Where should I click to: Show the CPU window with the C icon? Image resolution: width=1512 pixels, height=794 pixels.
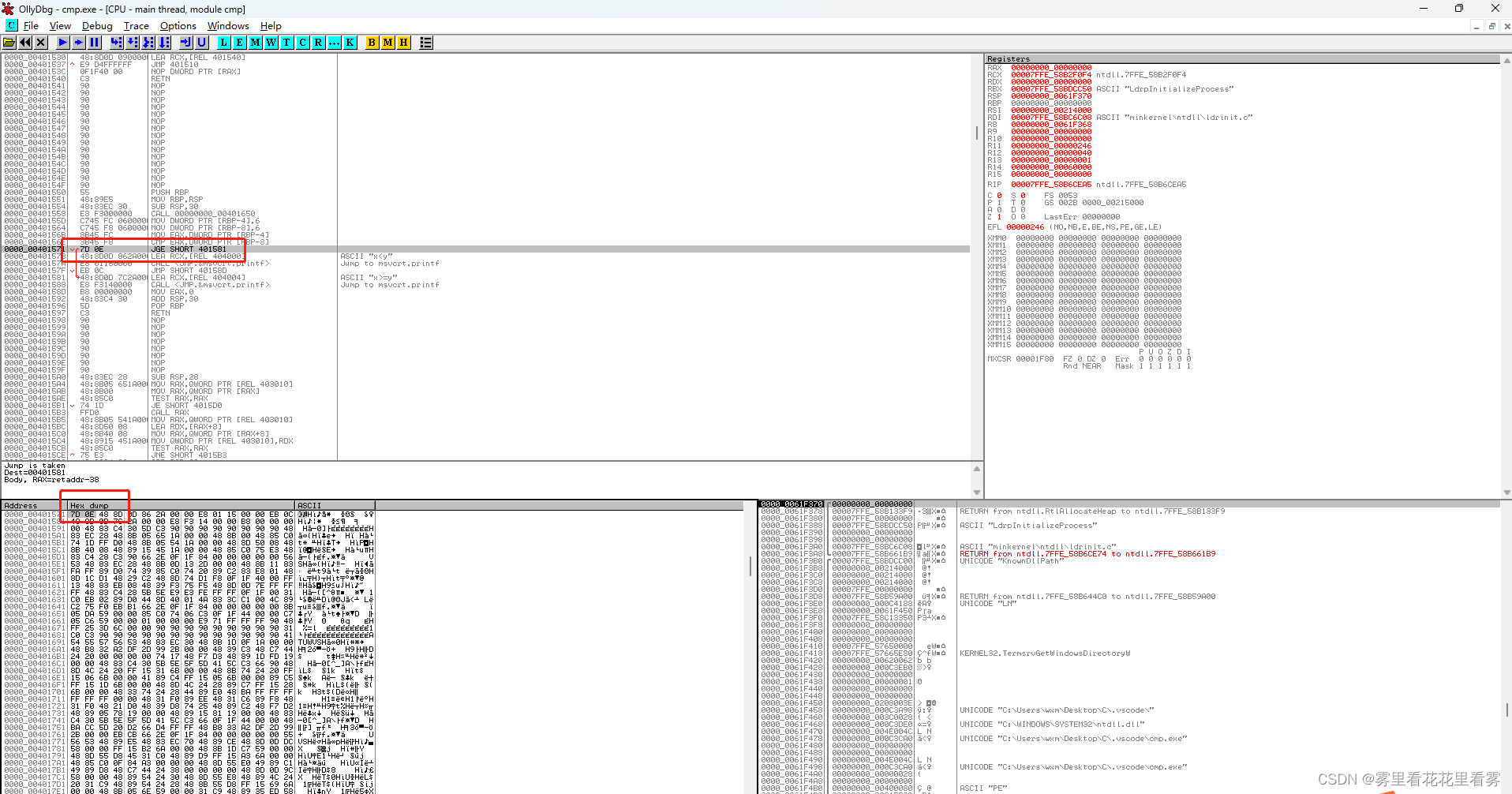coord(303,43)
